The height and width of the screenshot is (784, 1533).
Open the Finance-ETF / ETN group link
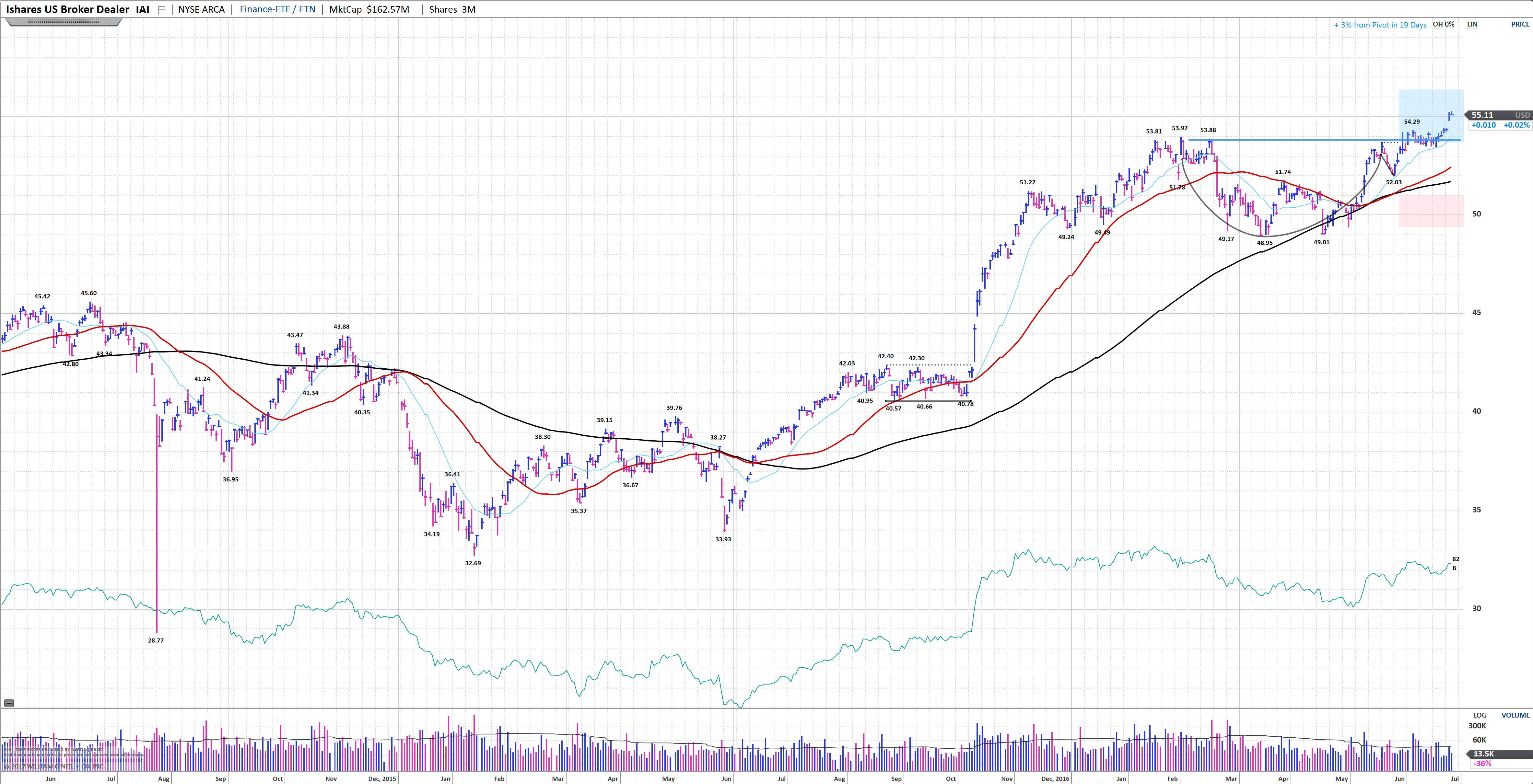coord(277,9)
